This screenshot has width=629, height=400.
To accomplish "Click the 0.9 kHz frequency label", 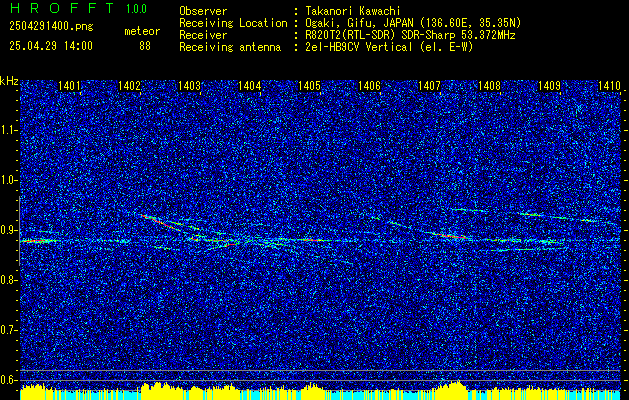I will coord(8,230).
